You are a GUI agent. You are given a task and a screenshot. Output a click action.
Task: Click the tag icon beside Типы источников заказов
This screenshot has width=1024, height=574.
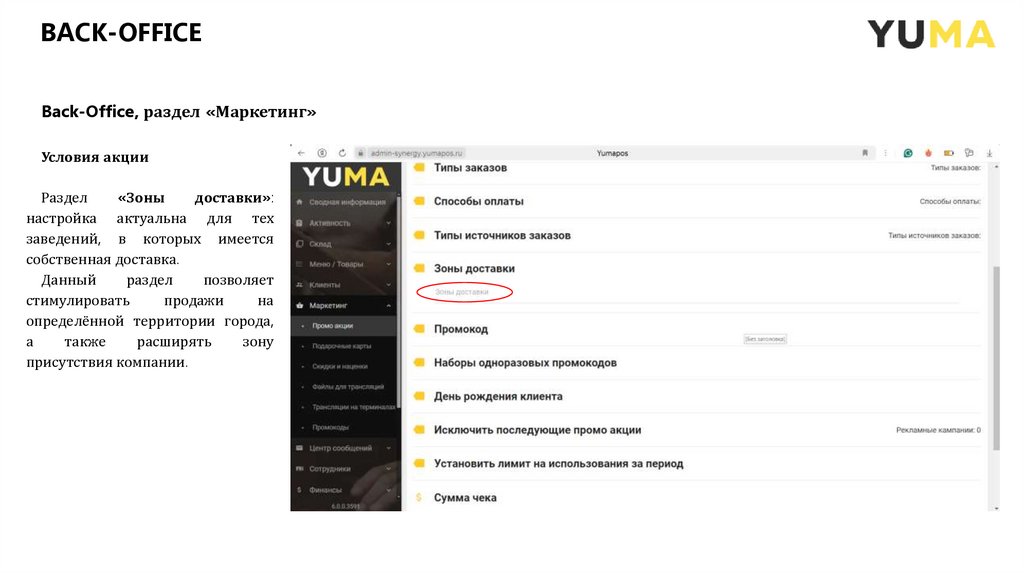click(x=419, y=235)
